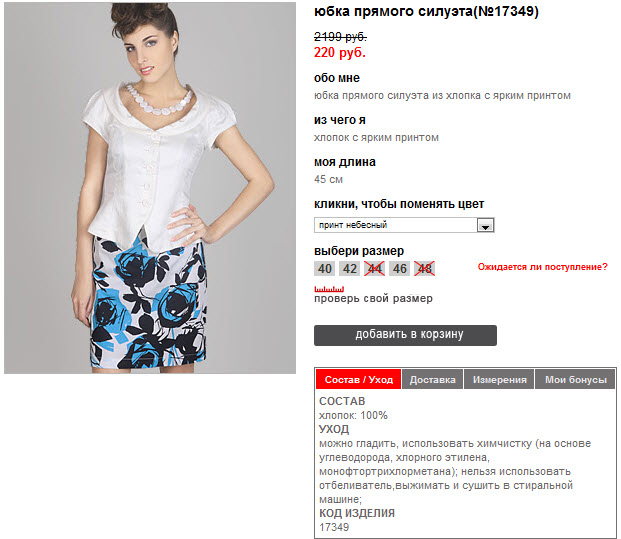Choose size 42
The height and width of the screenshot is (539, 621).
pos(350,269)
